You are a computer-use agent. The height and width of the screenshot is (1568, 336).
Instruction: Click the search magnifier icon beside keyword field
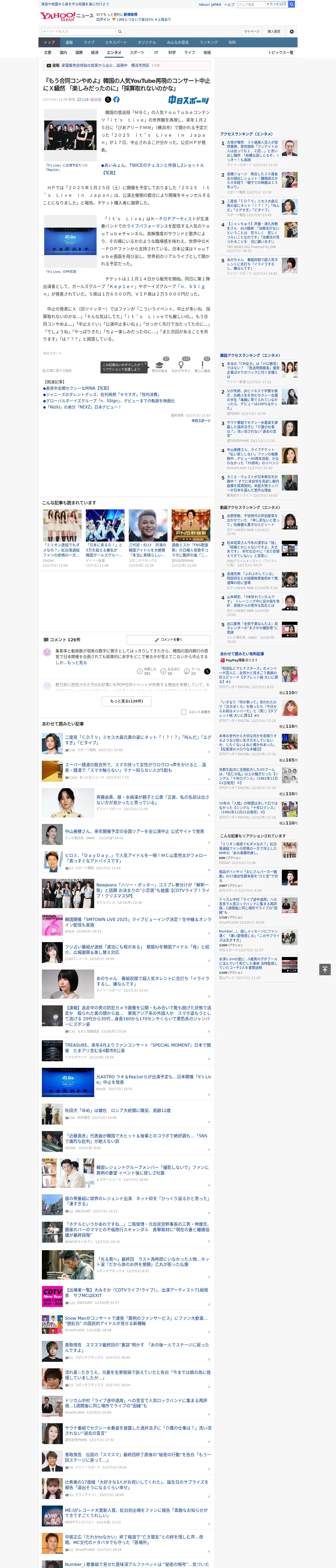120,31
